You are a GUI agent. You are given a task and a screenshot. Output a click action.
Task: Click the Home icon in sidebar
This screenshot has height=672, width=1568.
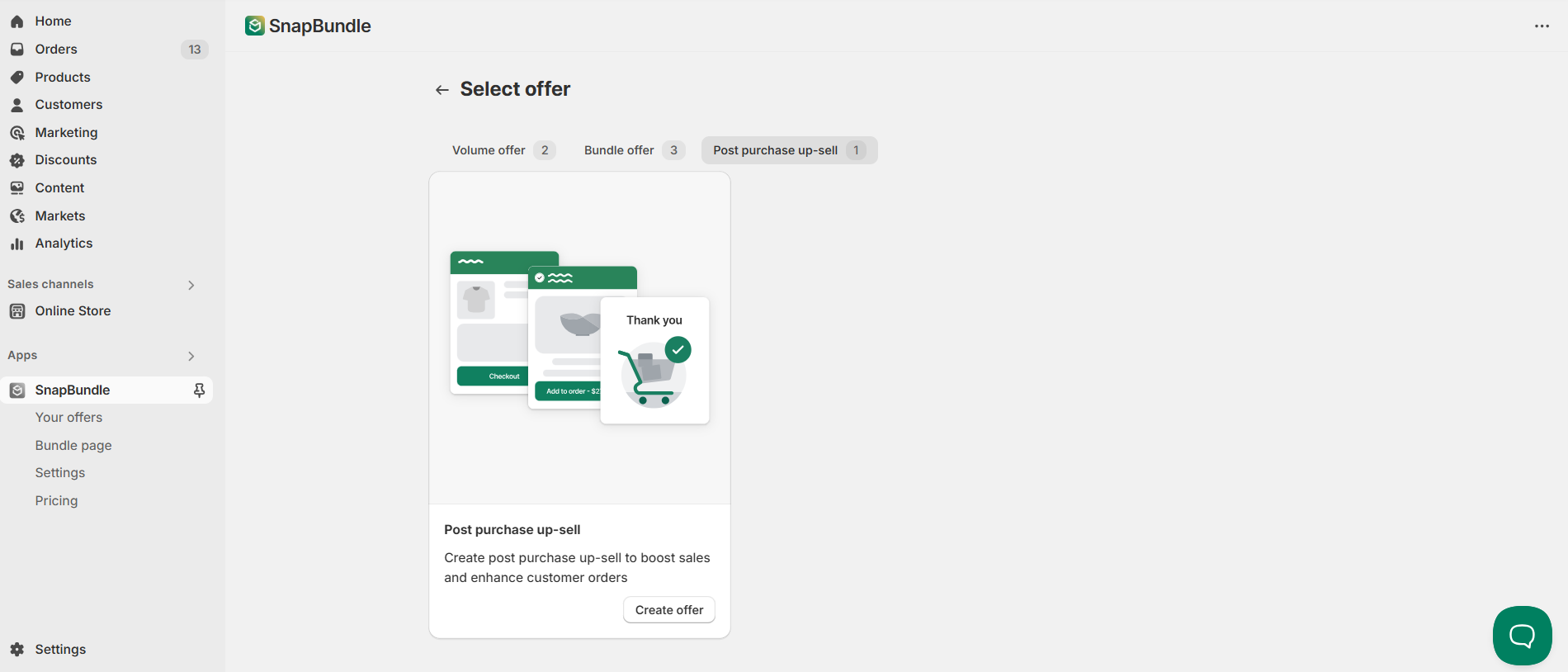[x=17, y=21]
